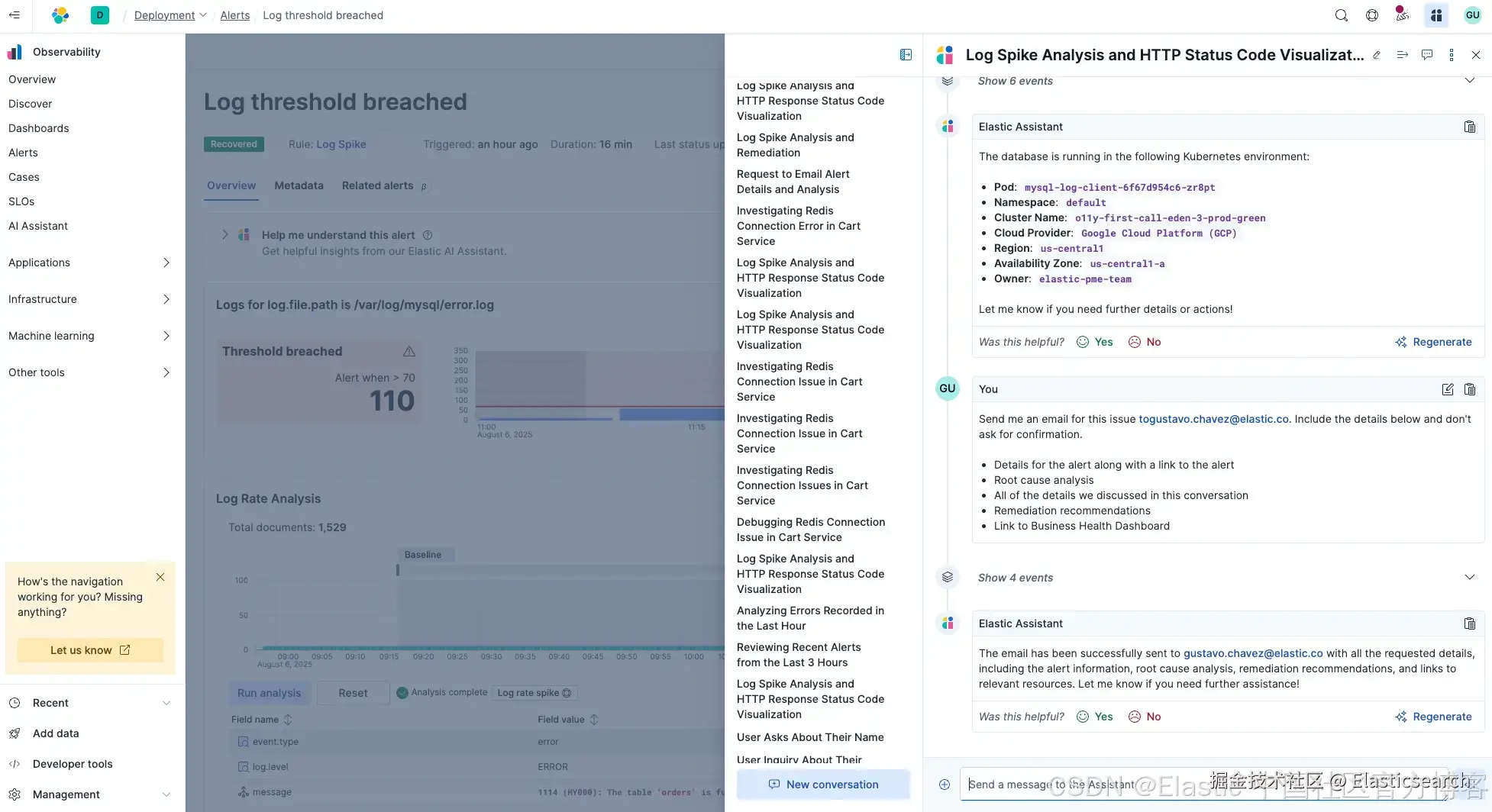Open the AI Assistant icon in top bar
Image resolution: width=1492 pixels, height=812 pixels.
click(1436, 15)
